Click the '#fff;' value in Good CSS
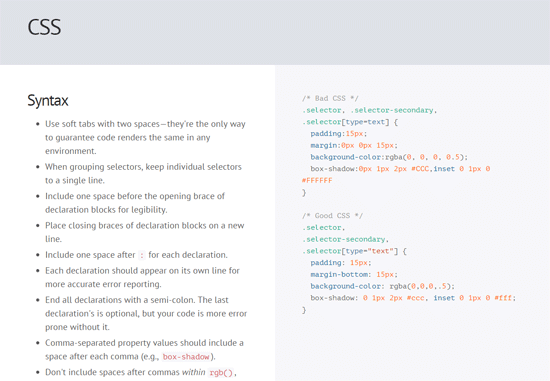This screenshot has height=381, width=550. pos(505,298)
